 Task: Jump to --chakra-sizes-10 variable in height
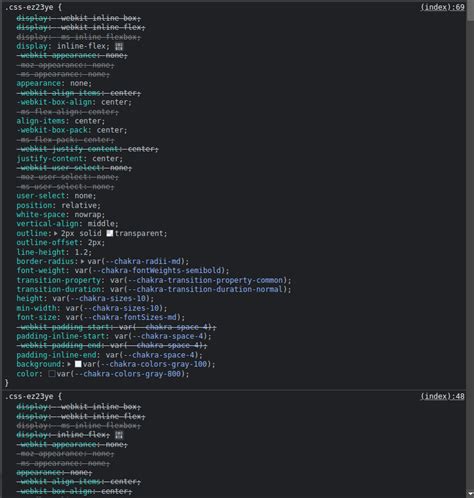point(108,298)
